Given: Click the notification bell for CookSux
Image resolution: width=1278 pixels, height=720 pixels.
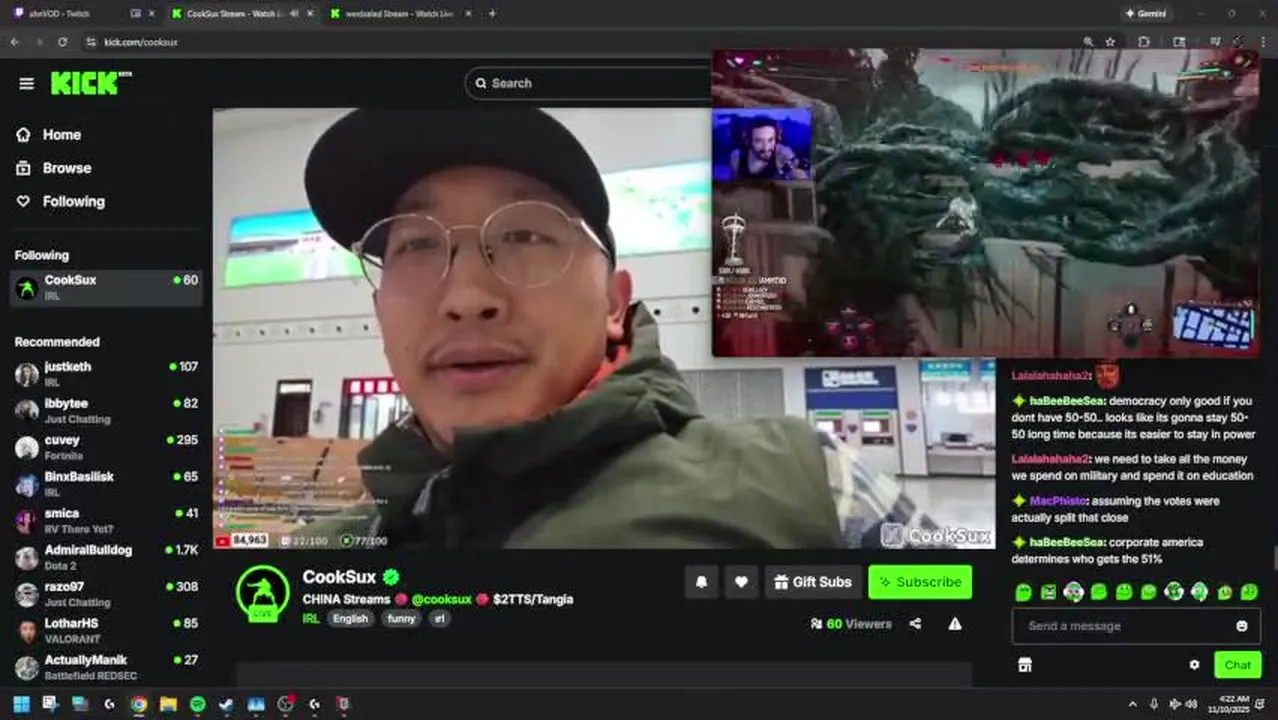Looking at the screenshot, I should [x=702, y=582].
